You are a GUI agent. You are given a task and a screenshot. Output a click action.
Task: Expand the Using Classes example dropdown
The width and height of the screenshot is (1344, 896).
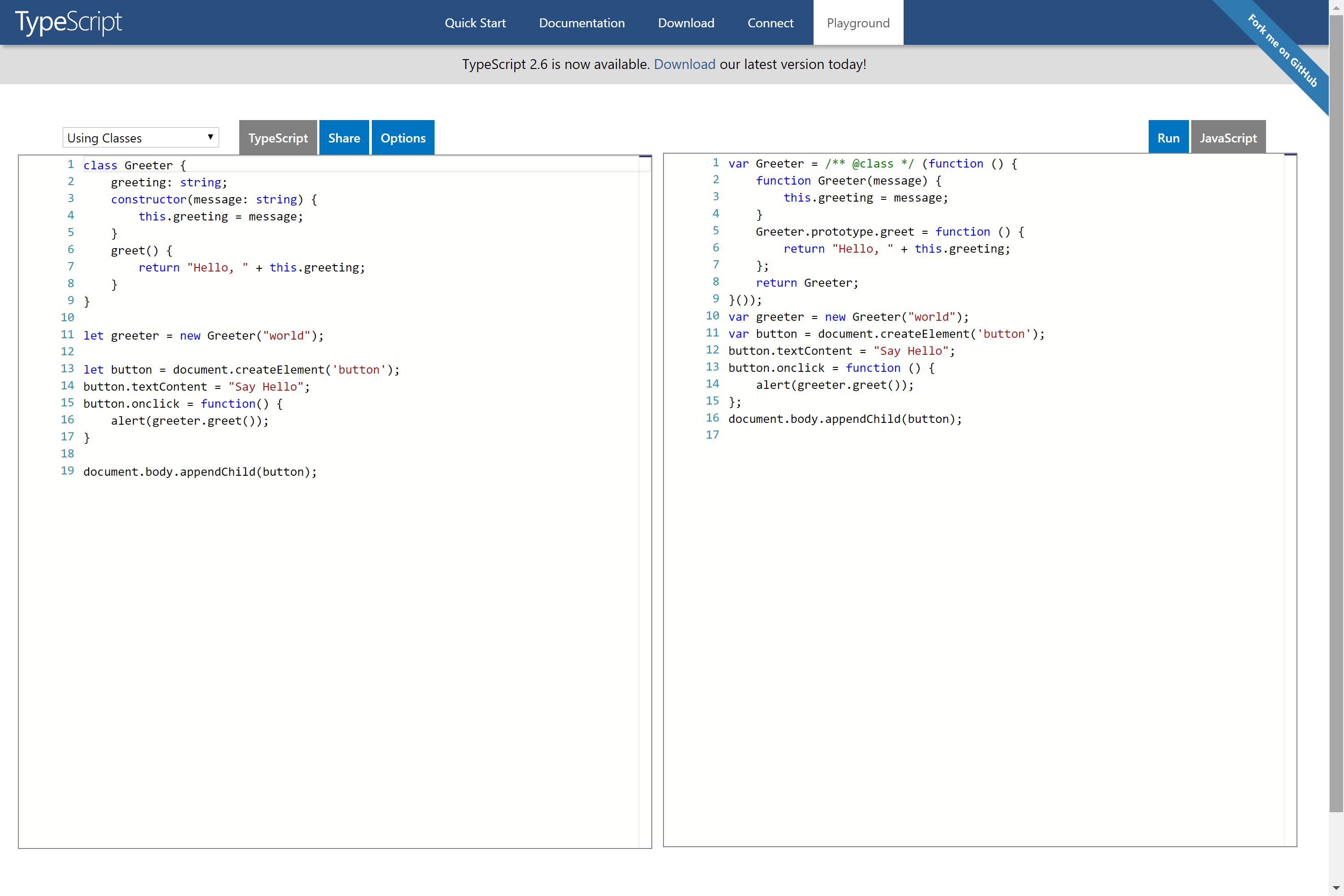point(141,138)
